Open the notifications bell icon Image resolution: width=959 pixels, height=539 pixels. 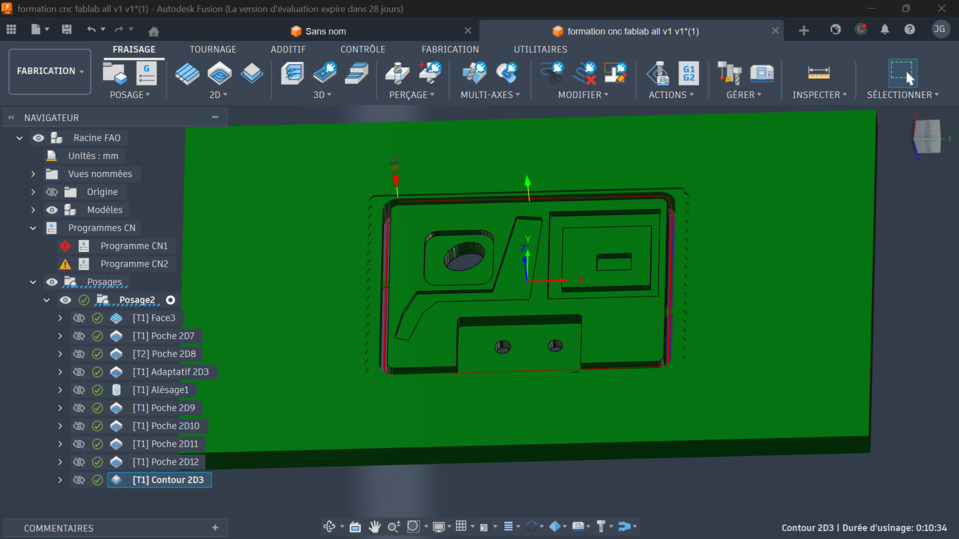[x=885, y=29]
